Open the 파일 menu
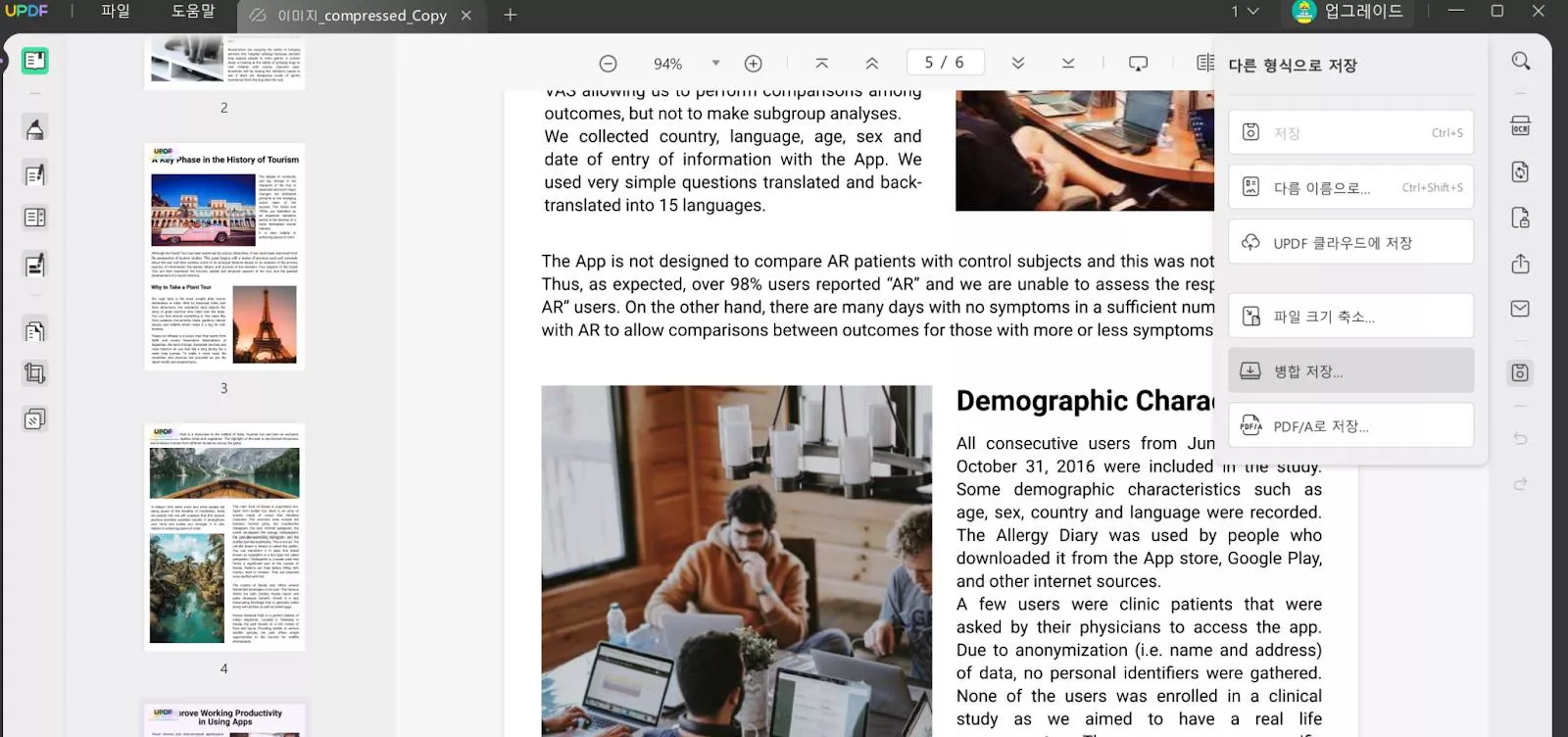The image size is (1568, 737). coord(116,11)
